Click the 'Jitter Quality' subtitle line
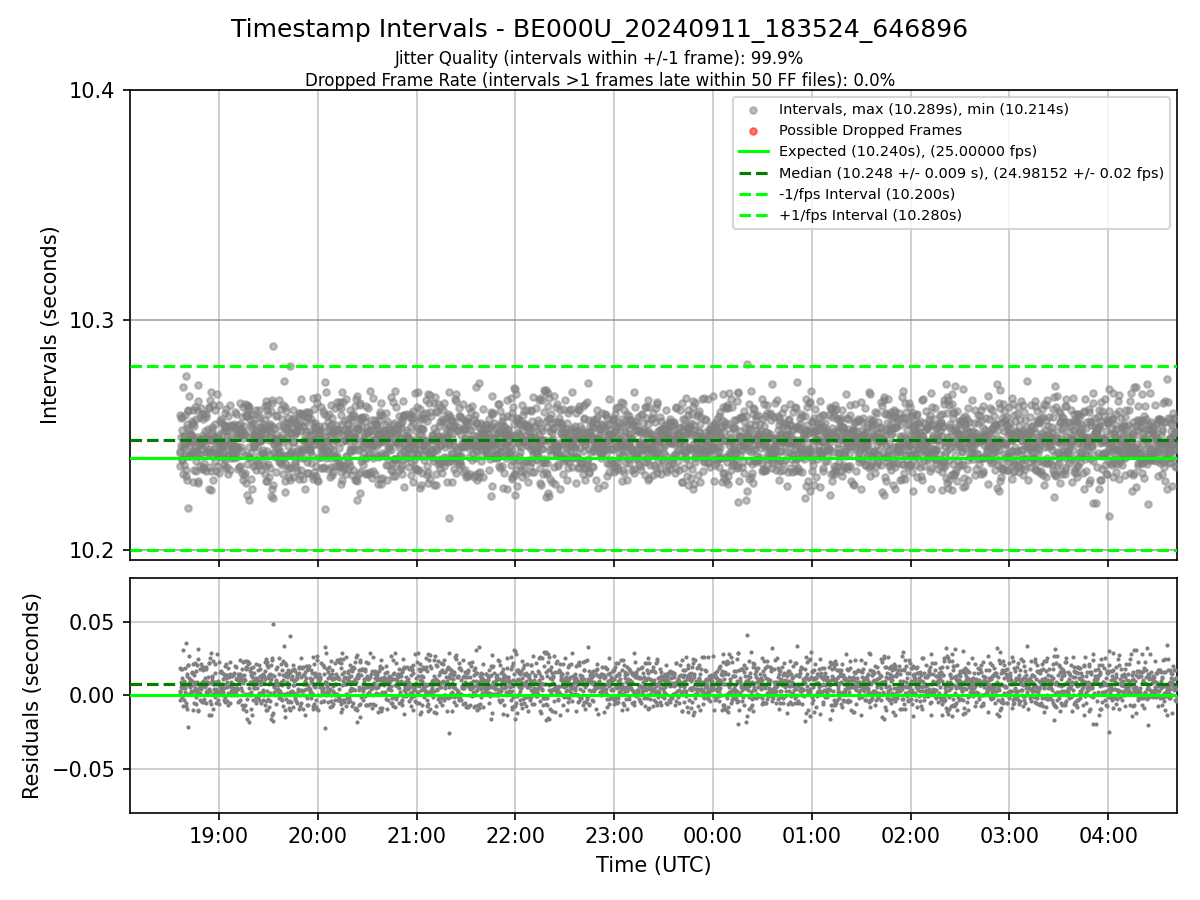This screenshot has width=1200, height=900. [599, 58]
